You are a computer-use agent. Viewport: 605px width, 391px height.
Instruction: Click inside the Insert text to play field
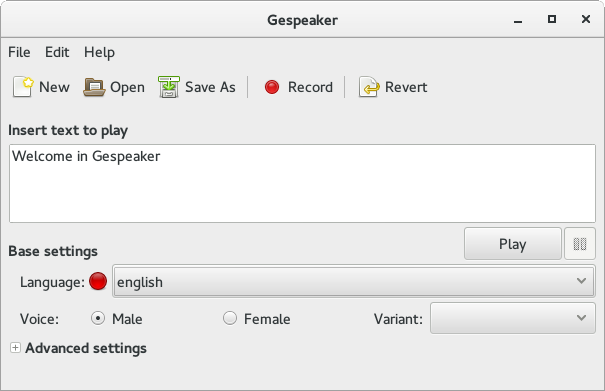coord(302,183)
